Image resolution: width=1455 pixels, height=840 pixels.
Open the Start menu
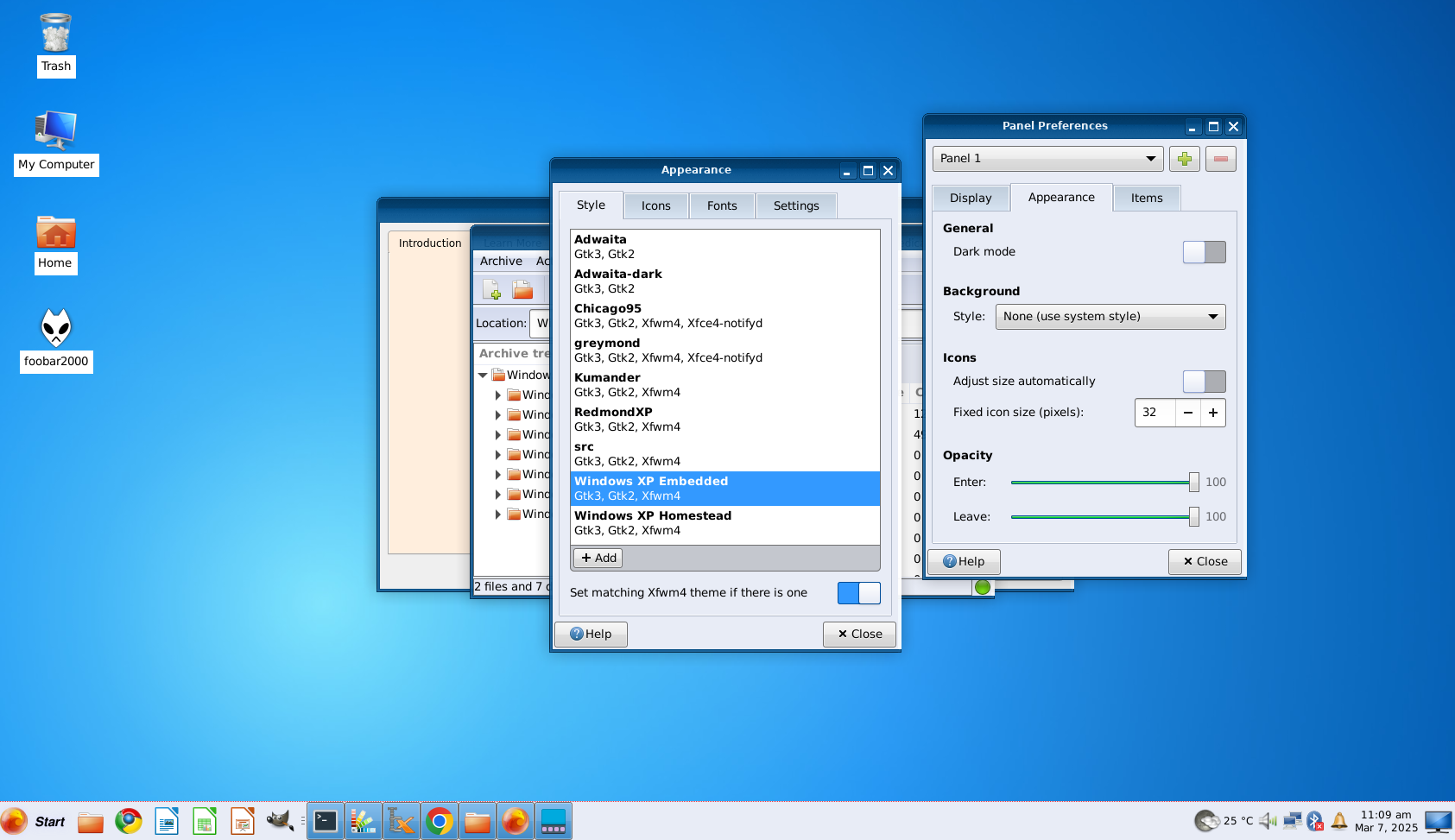(x=35, y=821)
